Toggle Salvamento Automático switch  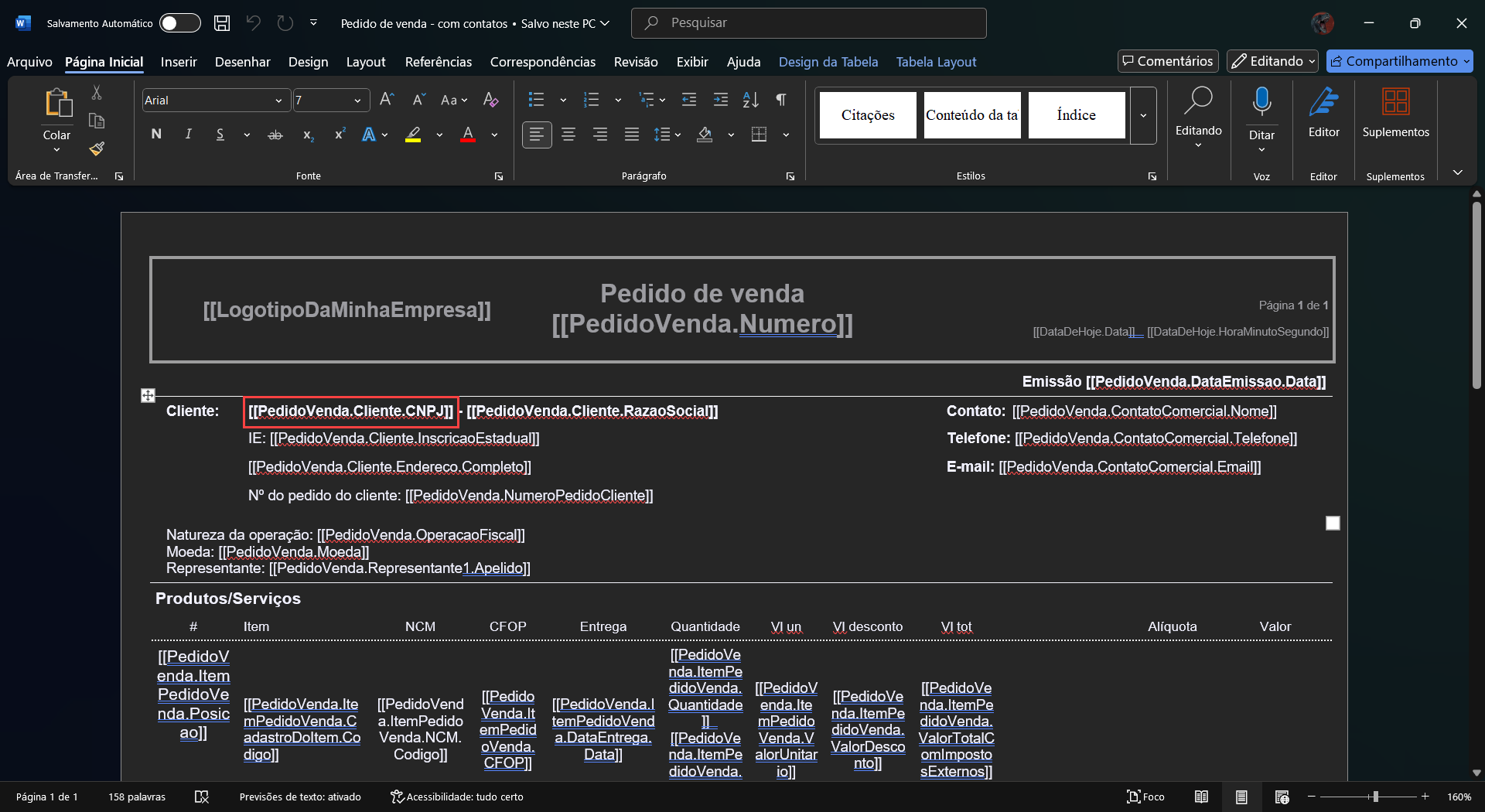click(179, 23)
